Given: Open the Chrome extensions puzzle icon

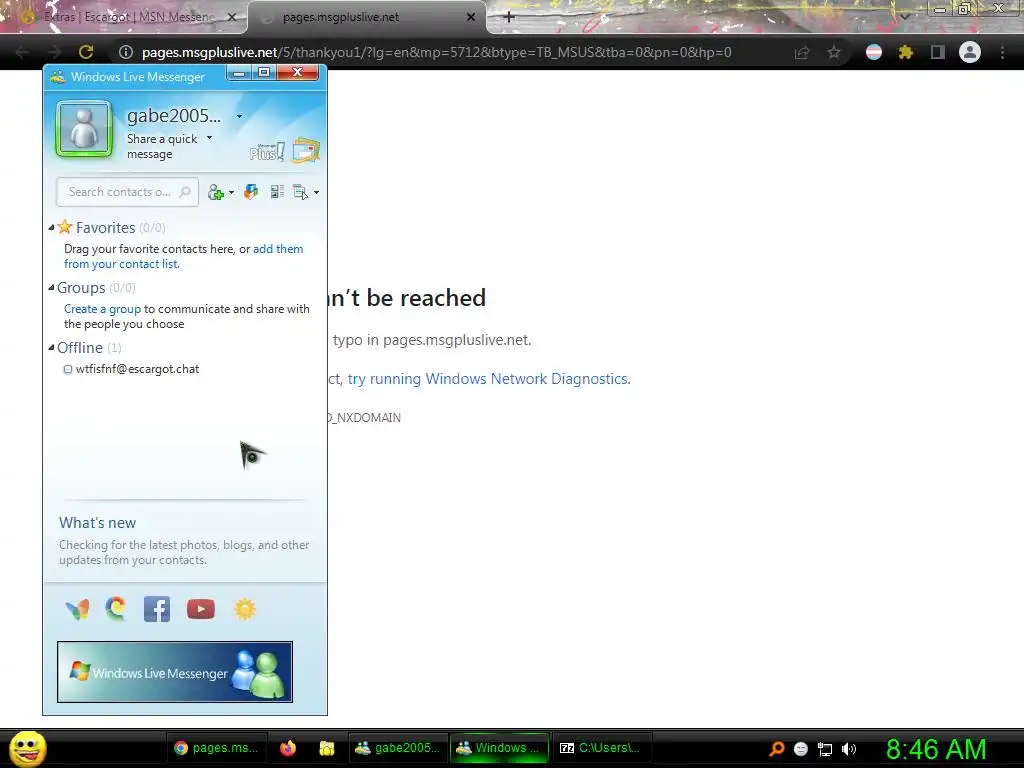Looking at the screenshot, I should pyautogui.click(x=906, y=52).
